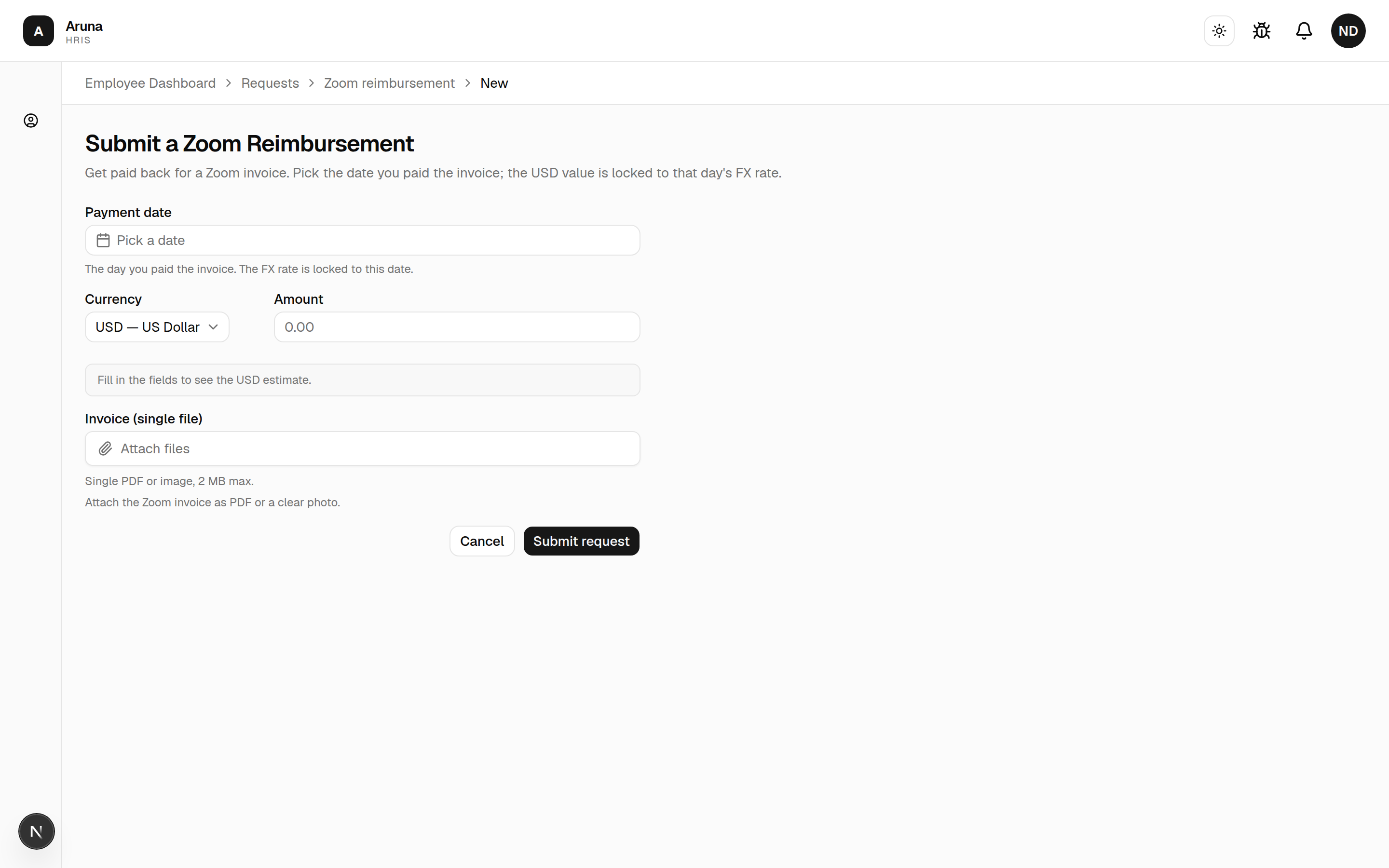The image size is (1389, 868).
Task: Expand the USD — US Dollar currency dropdown
Action: [x=157, y=327]
